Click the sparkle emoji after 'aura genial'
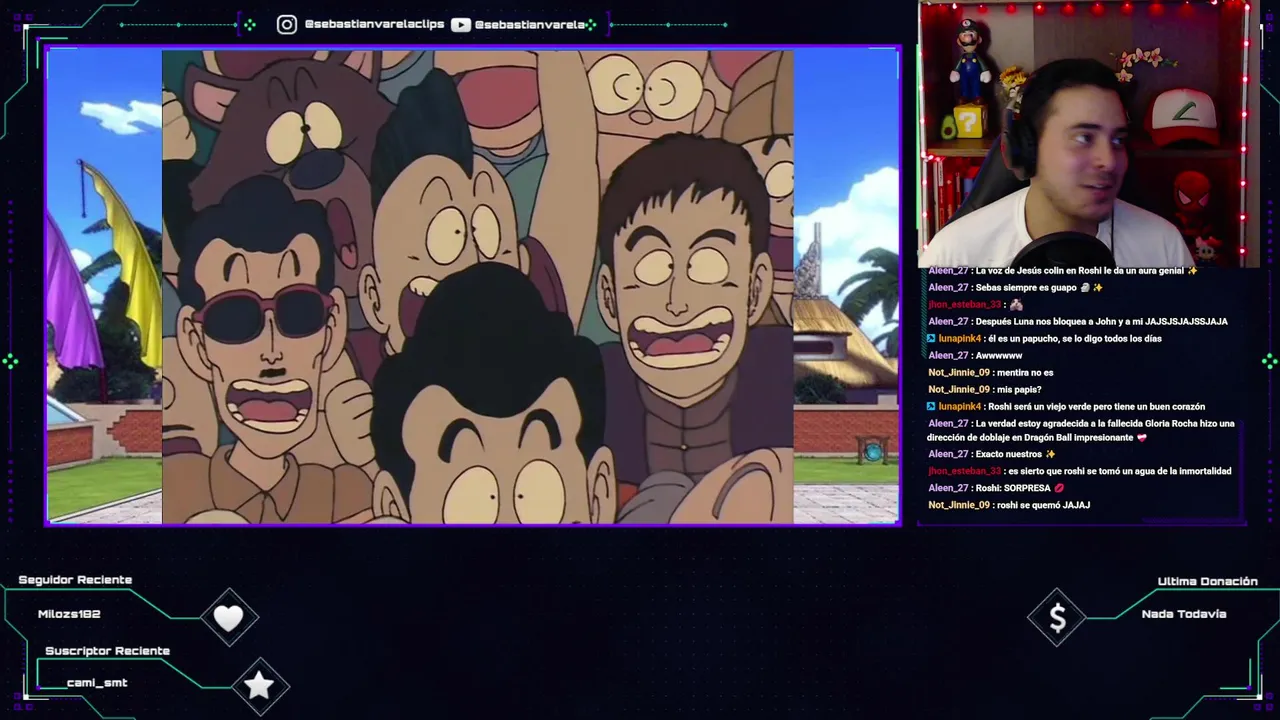 click(x=1192, y=270)
